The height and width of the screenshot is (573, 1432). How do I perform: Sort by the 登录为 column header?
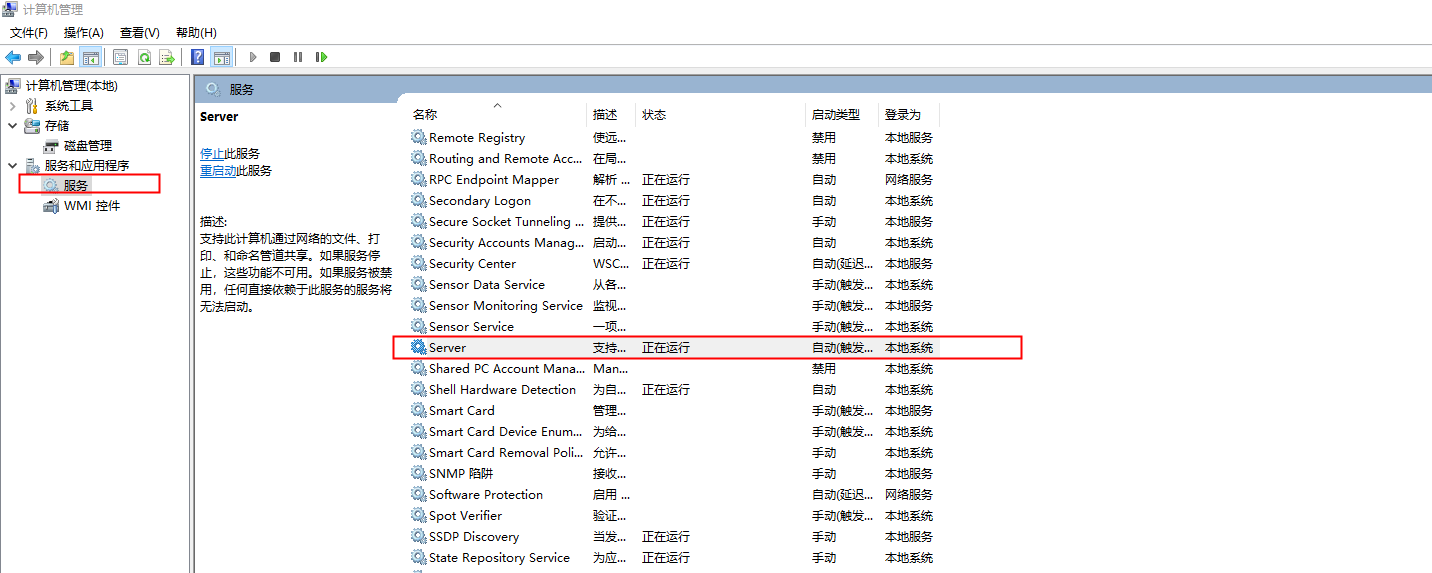(903, 114)
